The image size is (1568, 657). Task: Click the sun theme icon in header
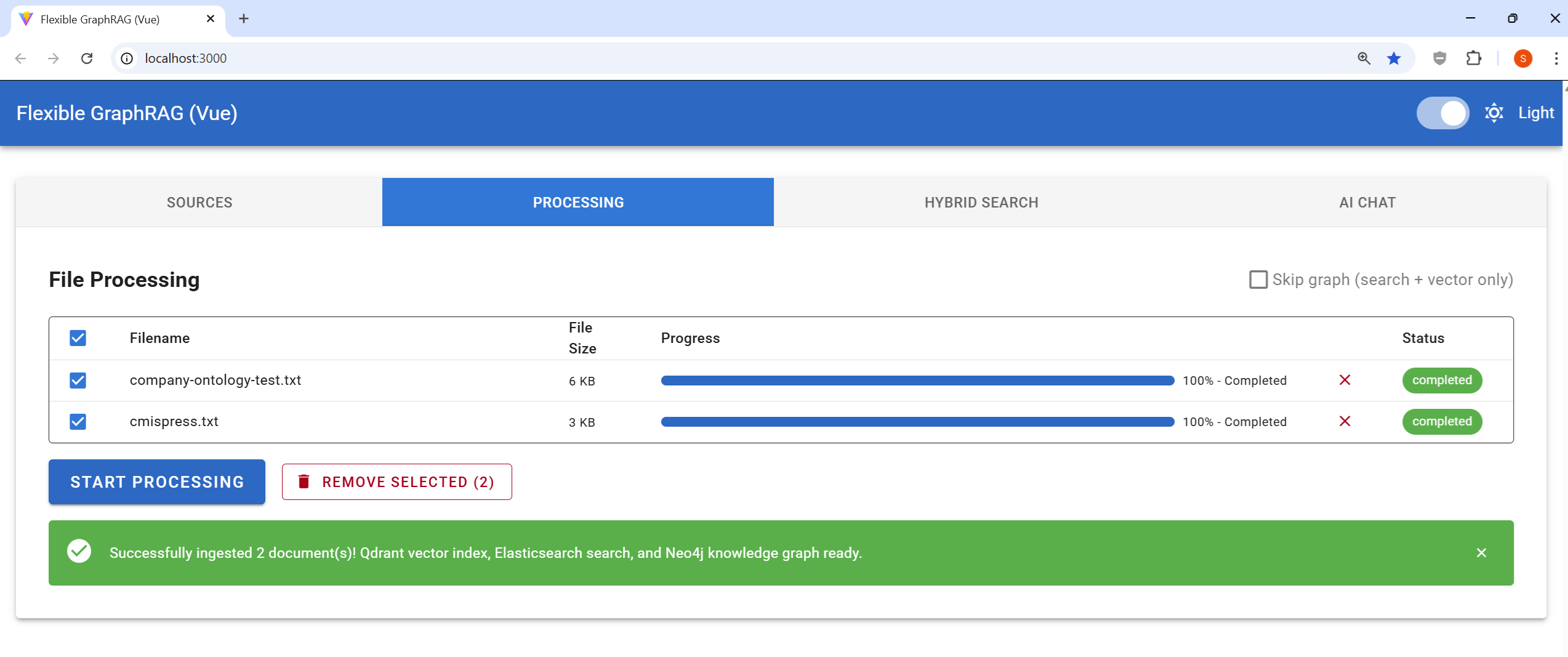point(1494,113)
